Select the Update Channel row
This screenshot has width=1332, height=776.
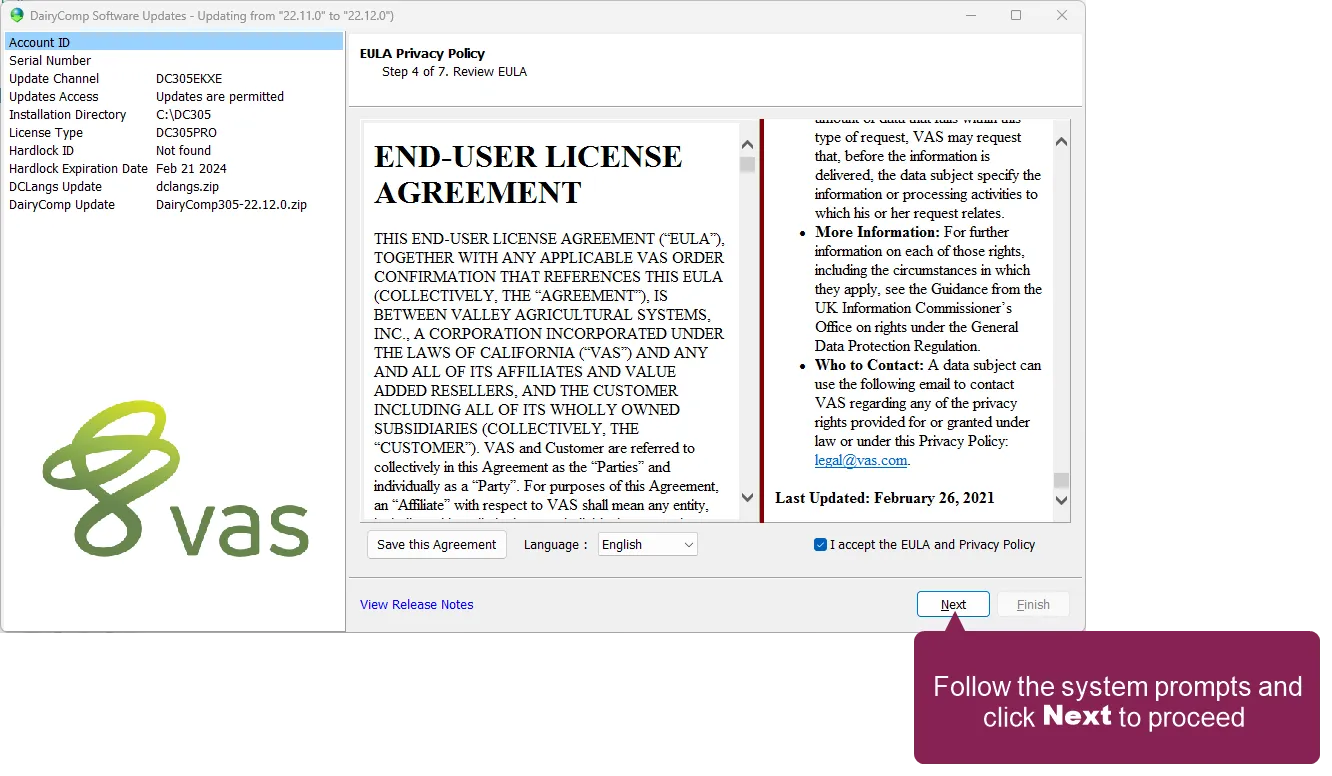point(174,79)
